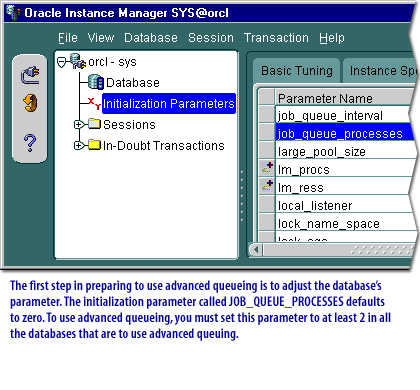Click the modify marker icon beside lm_procs
The width and height of the screenshot is (420, 390).
tap(267, 168)
